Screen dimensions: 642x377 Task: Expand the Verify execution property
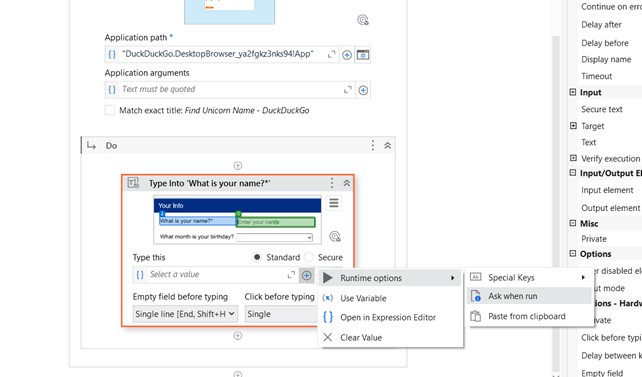pos(573,158)
